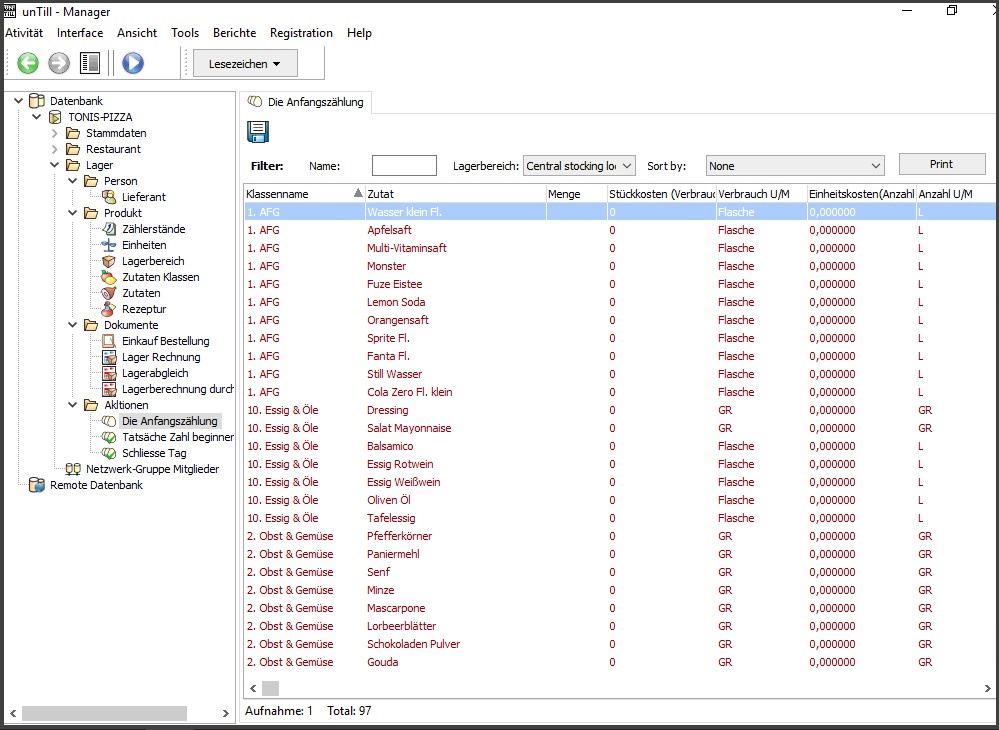This screenshot has width=999, height=730.
Task: Click the tree panel horizontal scrollbar thumb
Action: pyautogui.click(x=104, y=713)
